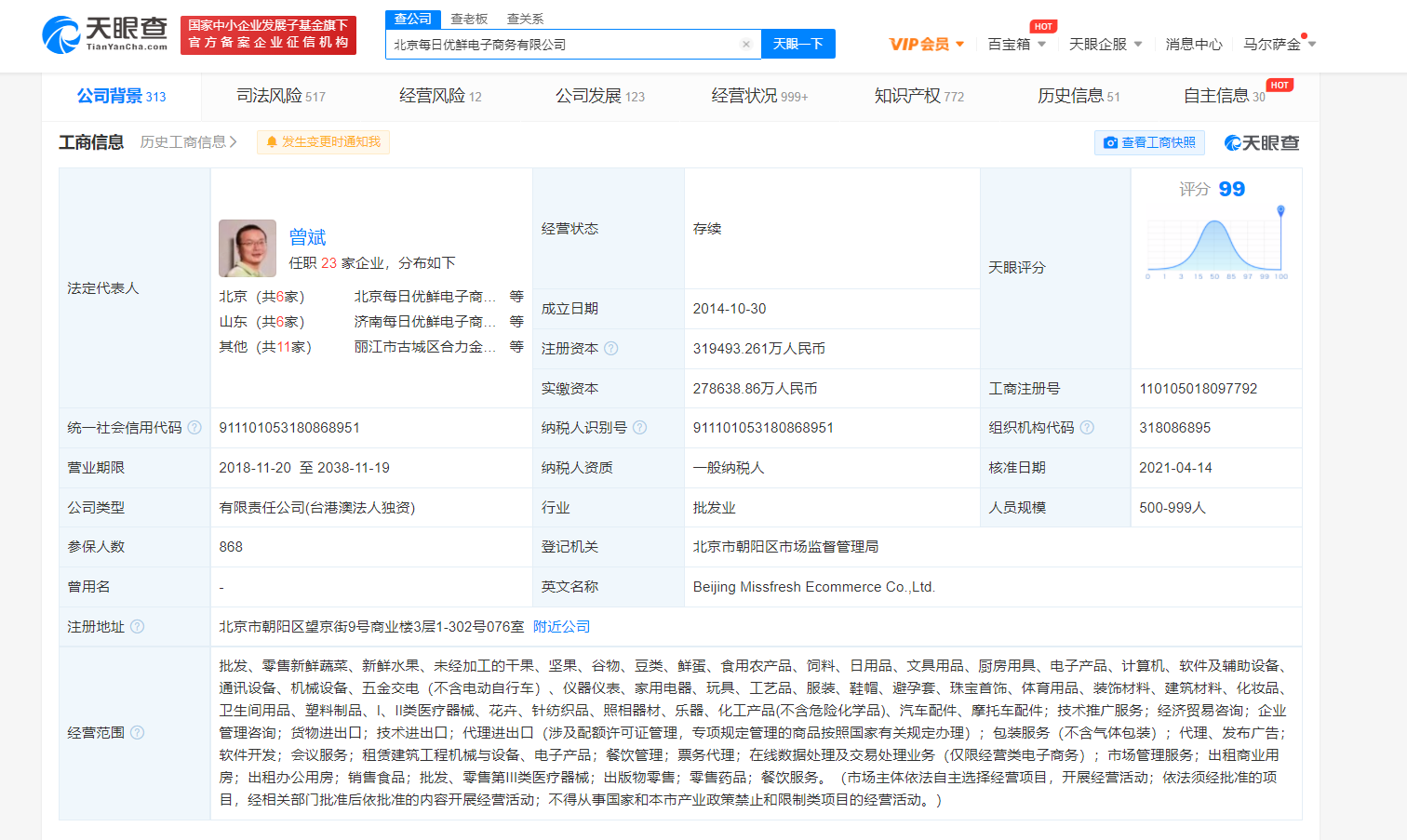Click the TianYanCha logo
Screen dimensions: 1407x840
pyautogui.click(x=104, y=34)
